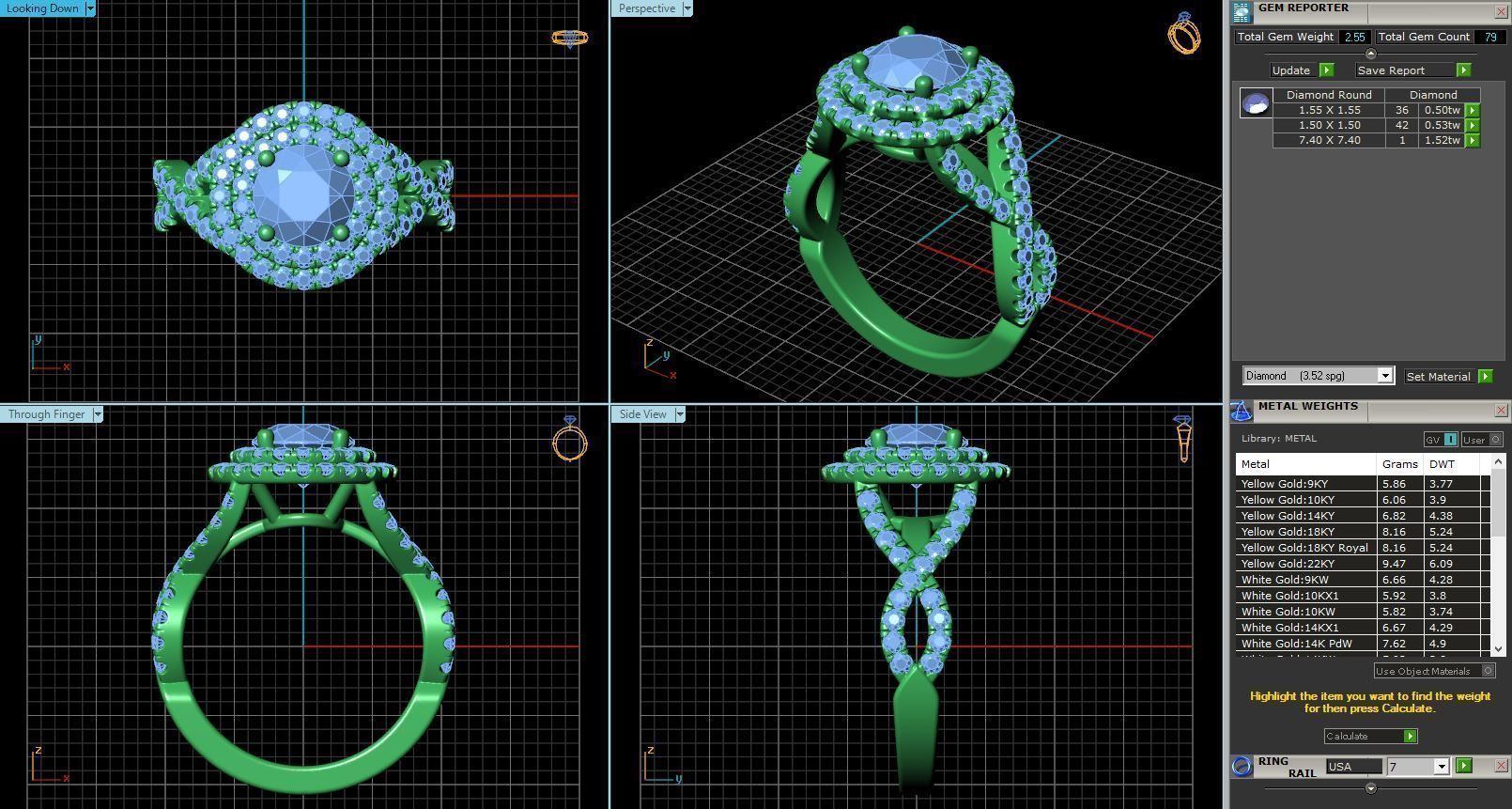The height and width of the screenshot is (809, 1512).
Task: Collapse Gem Reporter with the round arrow handle
Action: point(1370,54)
